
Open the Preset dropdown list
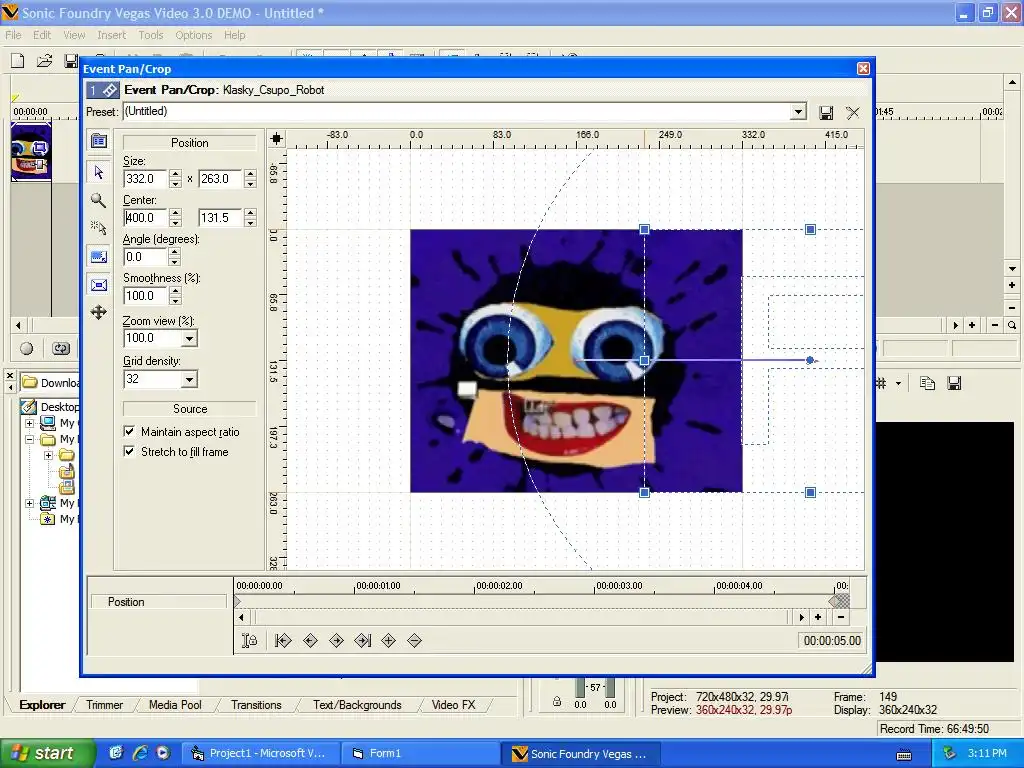[x=798, y=112]
